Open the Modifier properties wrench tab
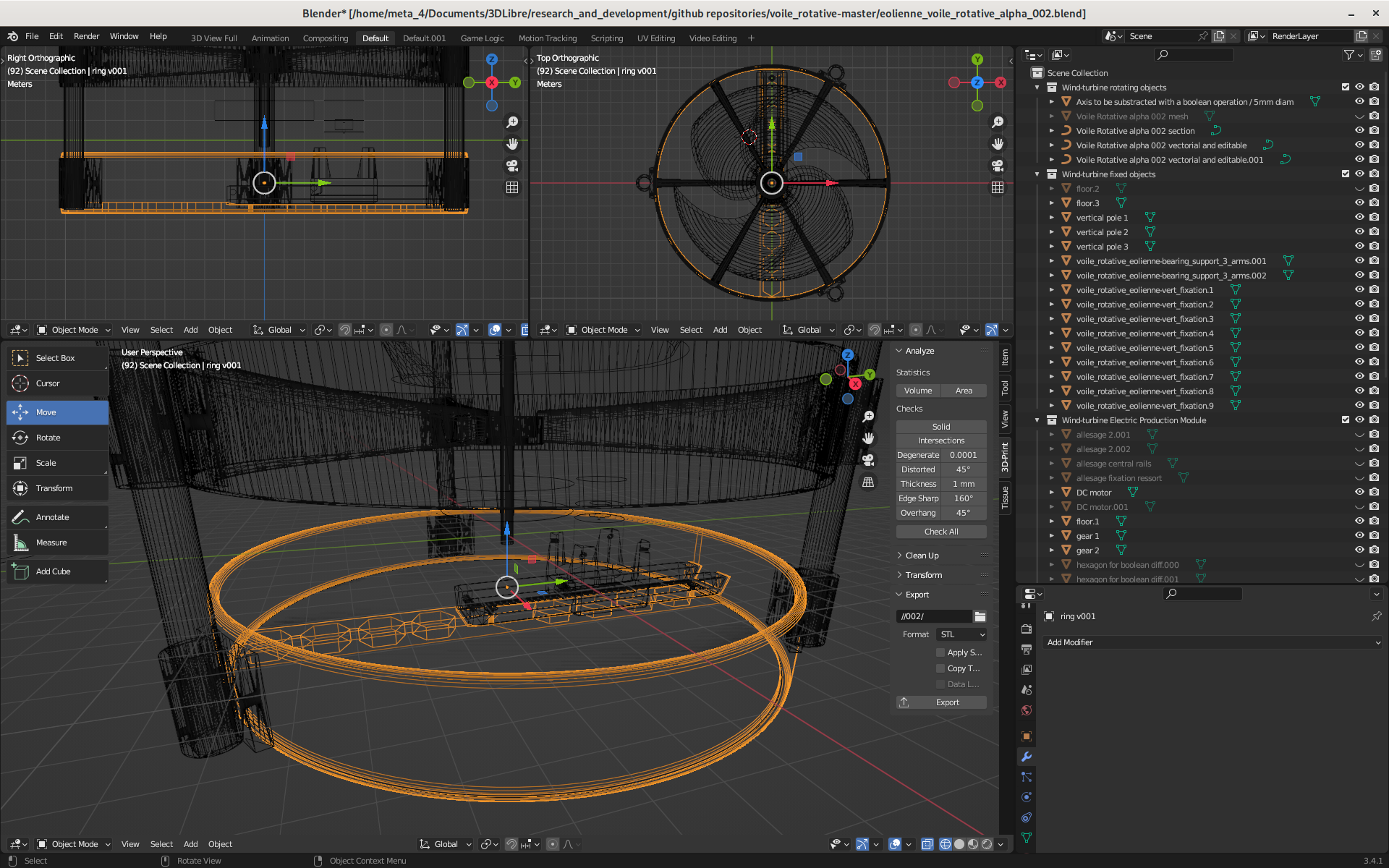This screenshot has height=868, width=1389. (1026, 757)
